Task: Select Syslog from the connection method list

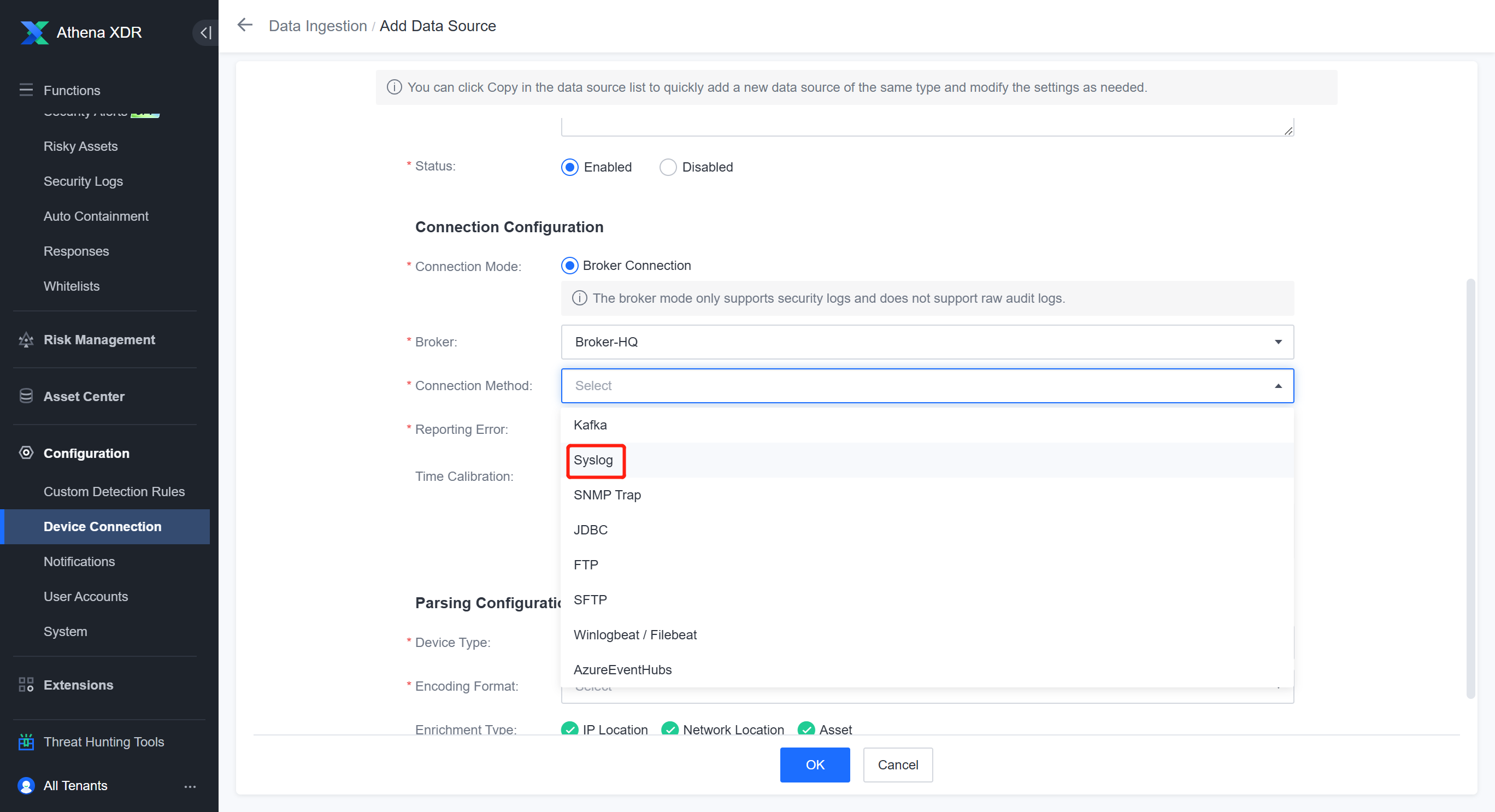Action: tap(594, 460)
